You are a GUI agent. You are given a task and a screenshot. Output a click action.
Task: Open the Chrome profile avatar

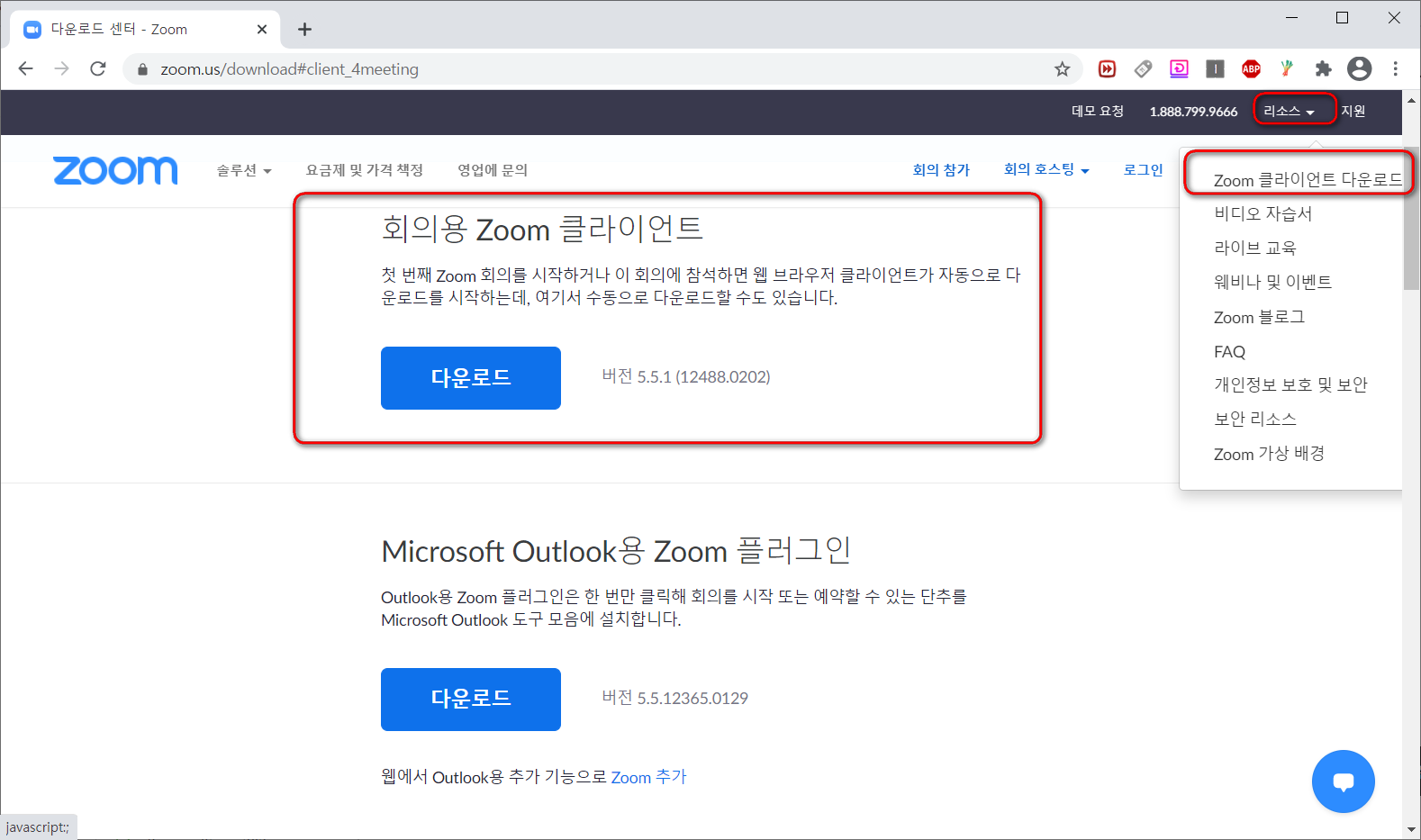1360,68
